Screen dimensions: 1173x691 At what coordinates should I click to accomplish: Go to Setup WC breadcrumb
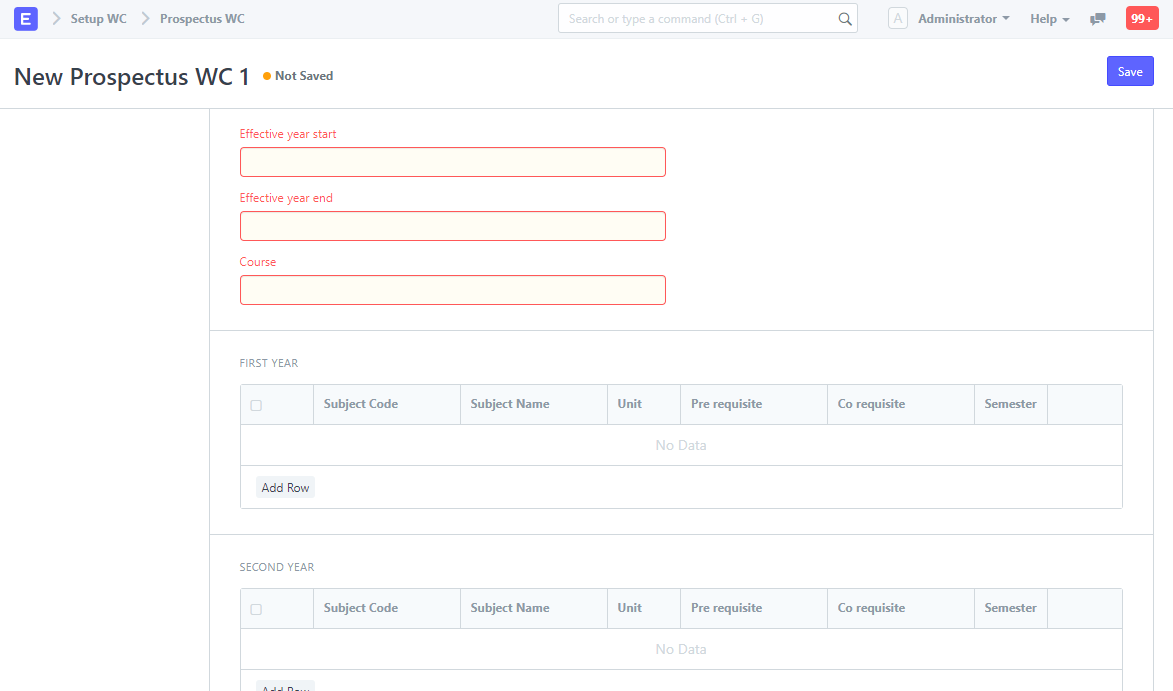[x=99, y=19]
